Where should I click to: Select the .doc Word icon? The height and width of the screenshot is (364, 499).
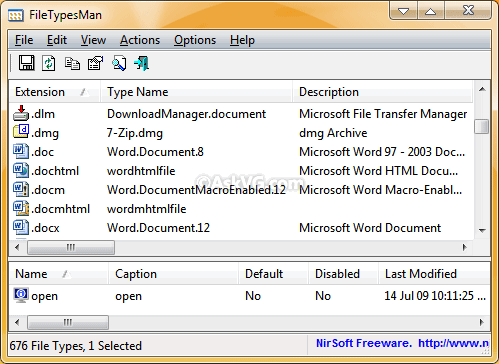21,151
